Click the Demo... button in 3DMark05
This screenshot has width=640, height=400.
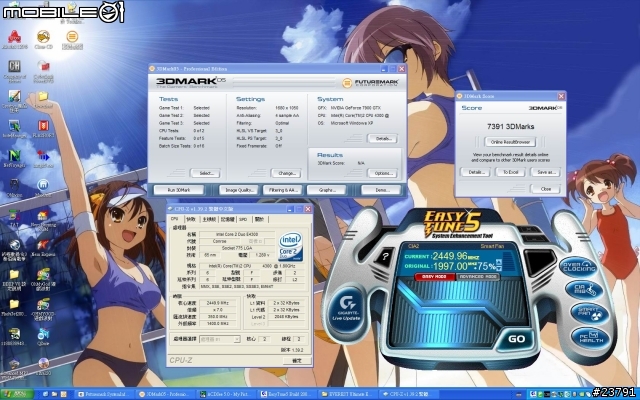[381, 190]
